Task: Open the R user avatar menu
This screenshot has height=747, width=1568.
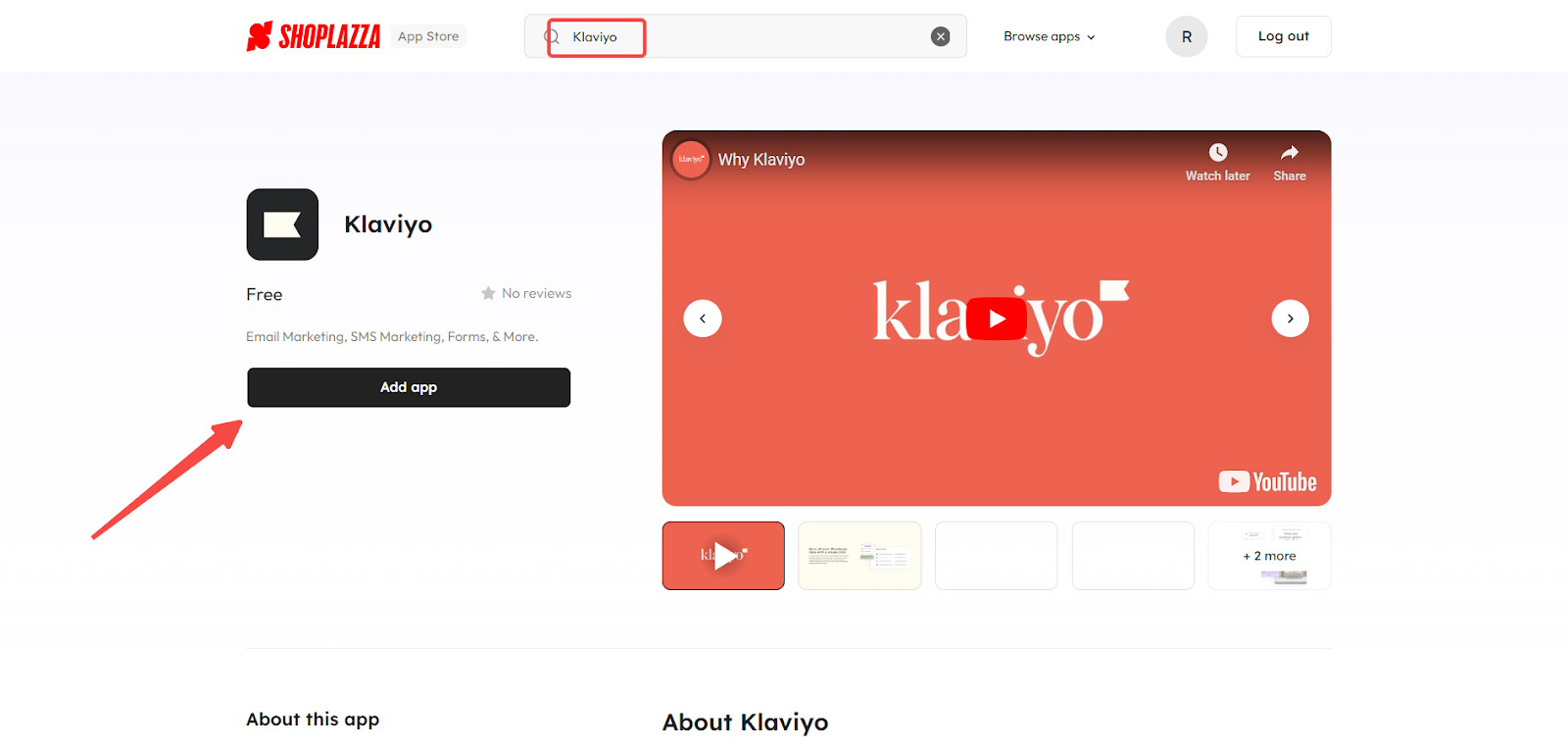Action: [1186, 36]
